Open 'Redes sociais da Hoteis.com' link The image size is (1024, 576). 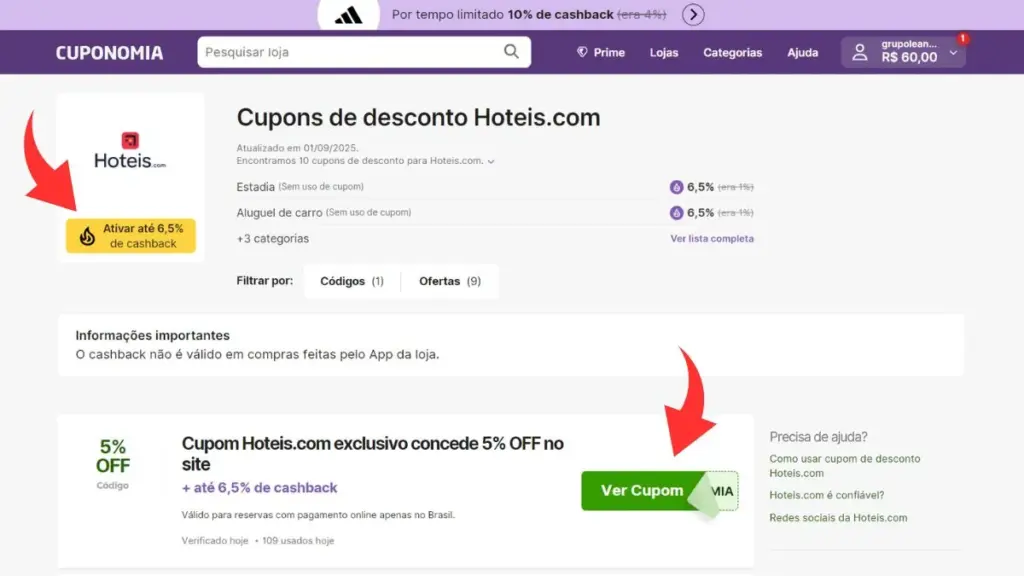(x=838, y=518)
